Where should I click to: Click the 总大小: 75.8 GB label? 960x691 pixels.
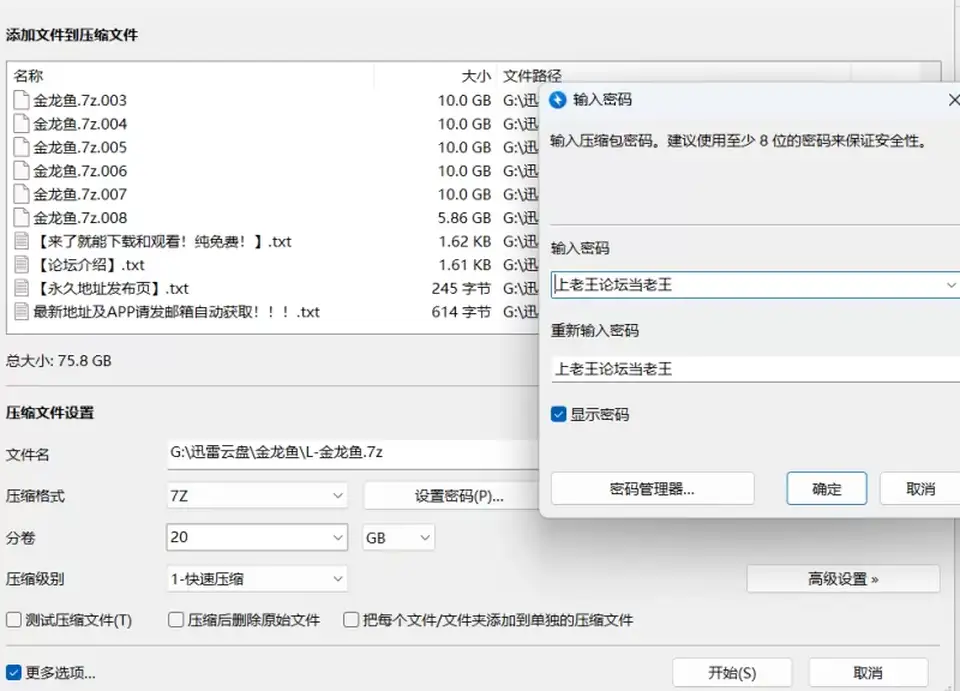59,360
